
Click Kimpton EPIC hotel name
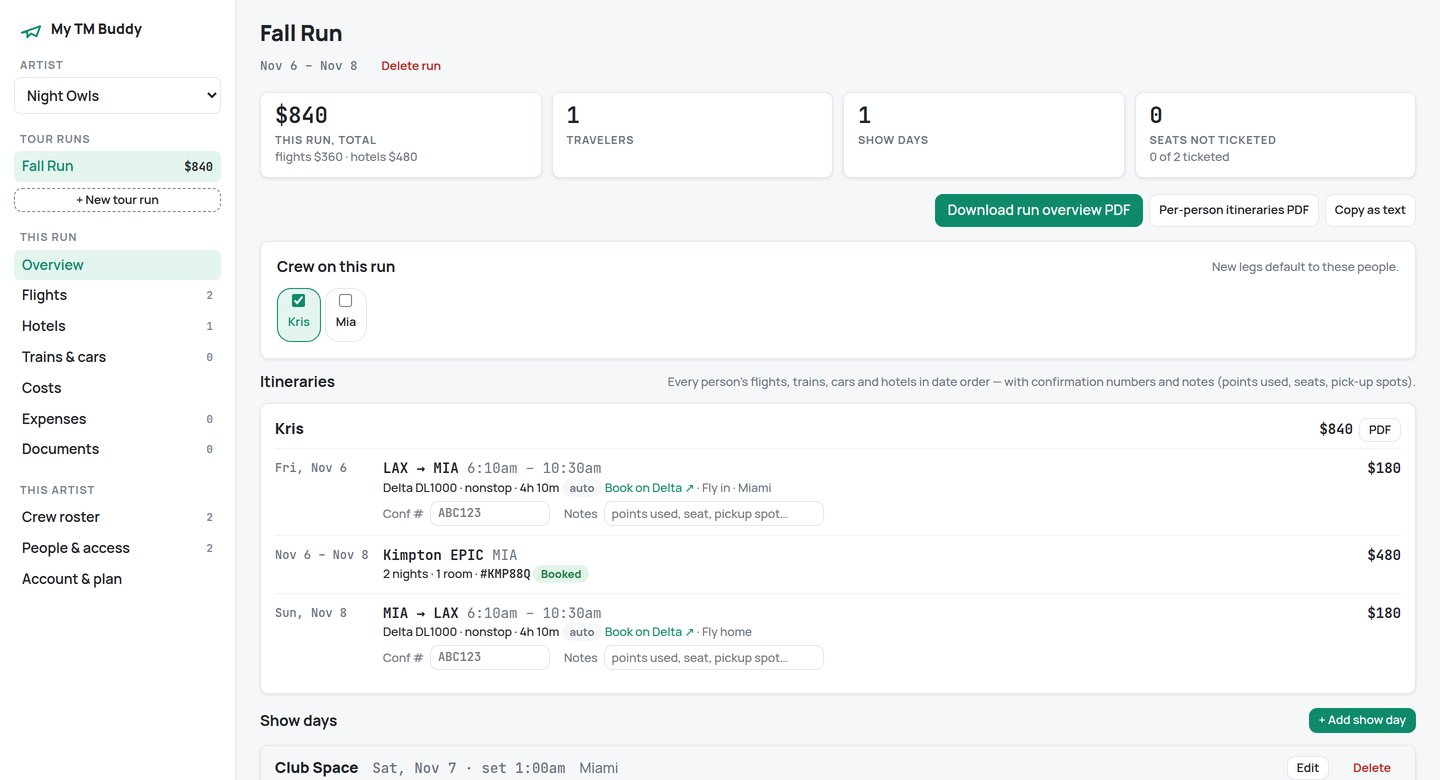433,555
